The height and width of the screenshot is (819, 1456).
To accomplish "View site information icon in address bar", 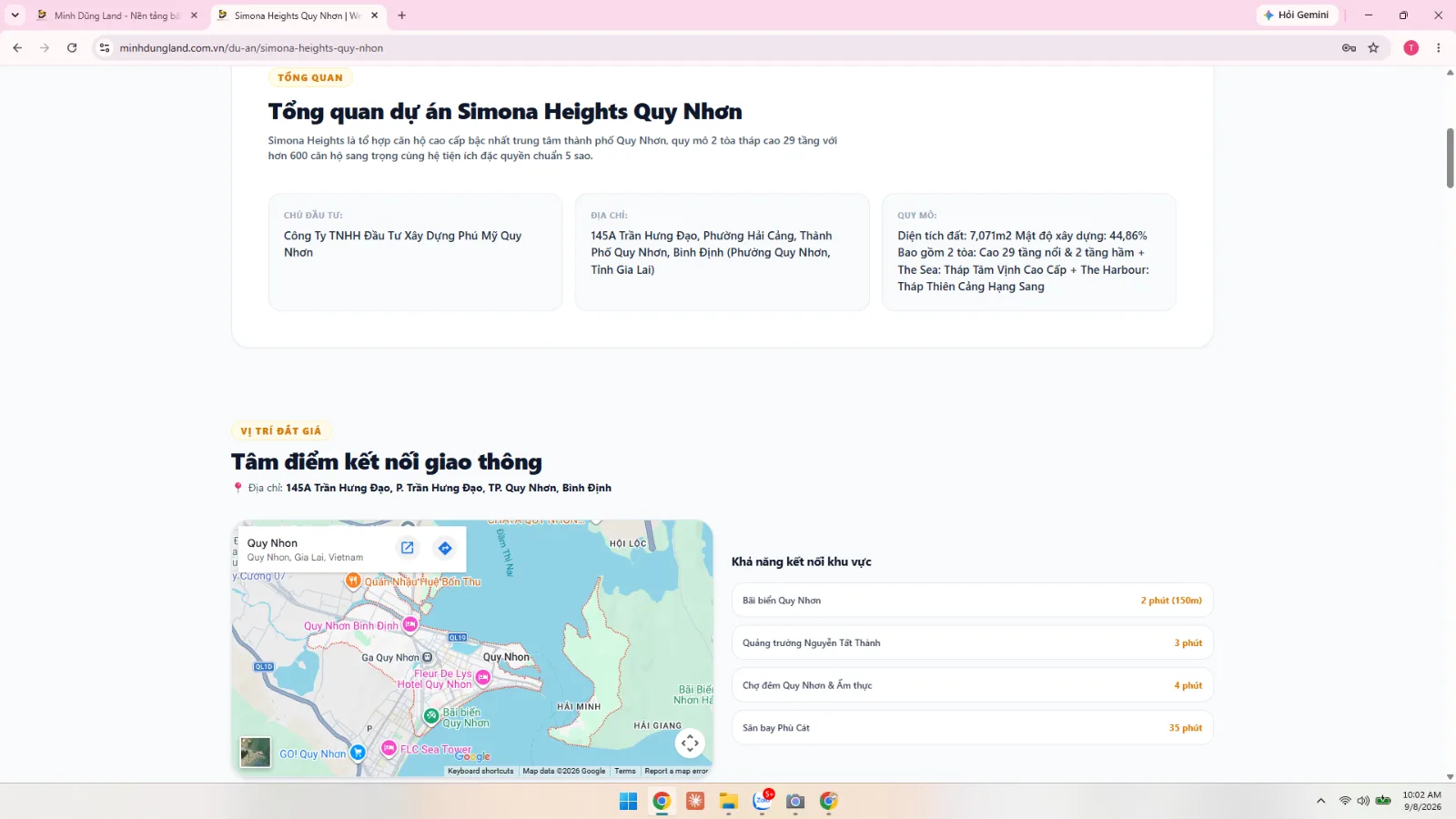I will click(105, 48).
